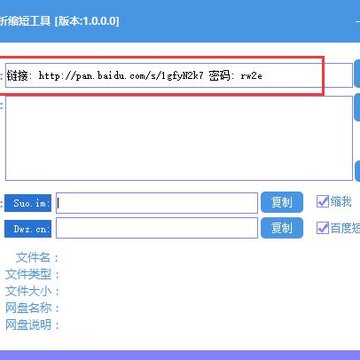This screenshot has width=360, height=360.
Task: Click the Suo.im label button
Action: tap(28, 203)
